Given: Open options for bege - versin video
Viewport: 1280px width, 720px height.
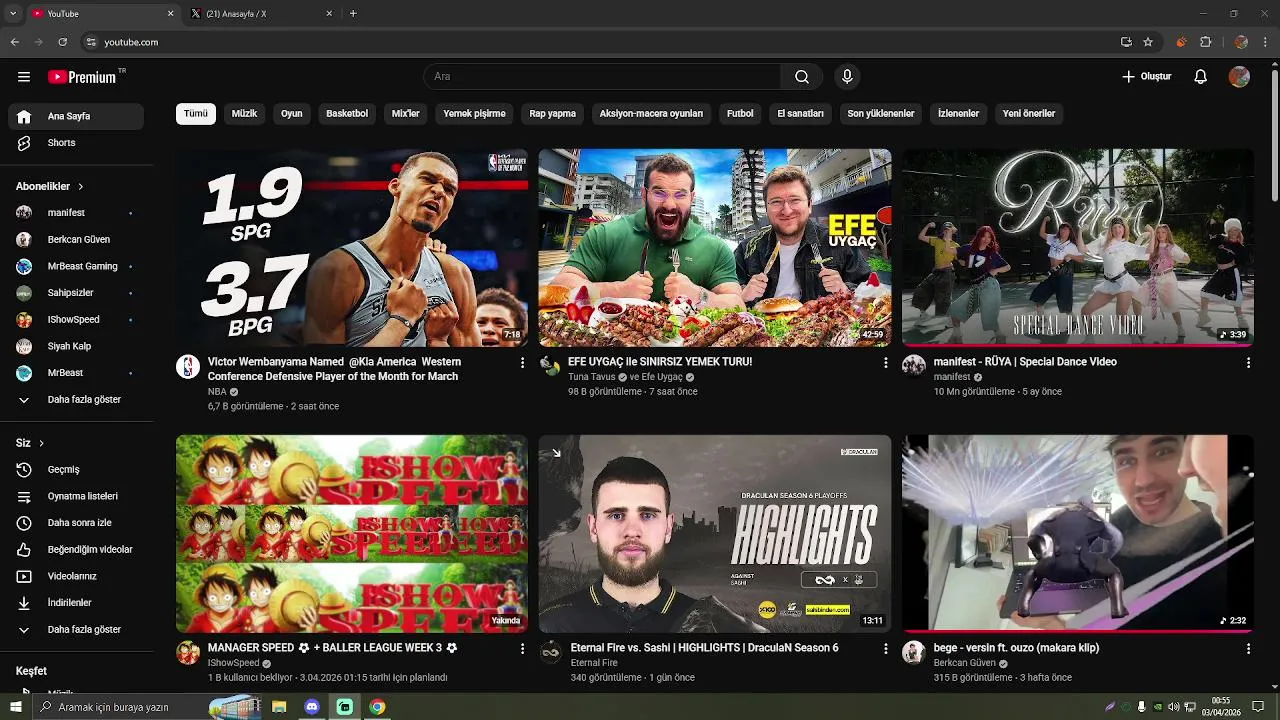Looking at the screenshot, I should coord(1248,649).
